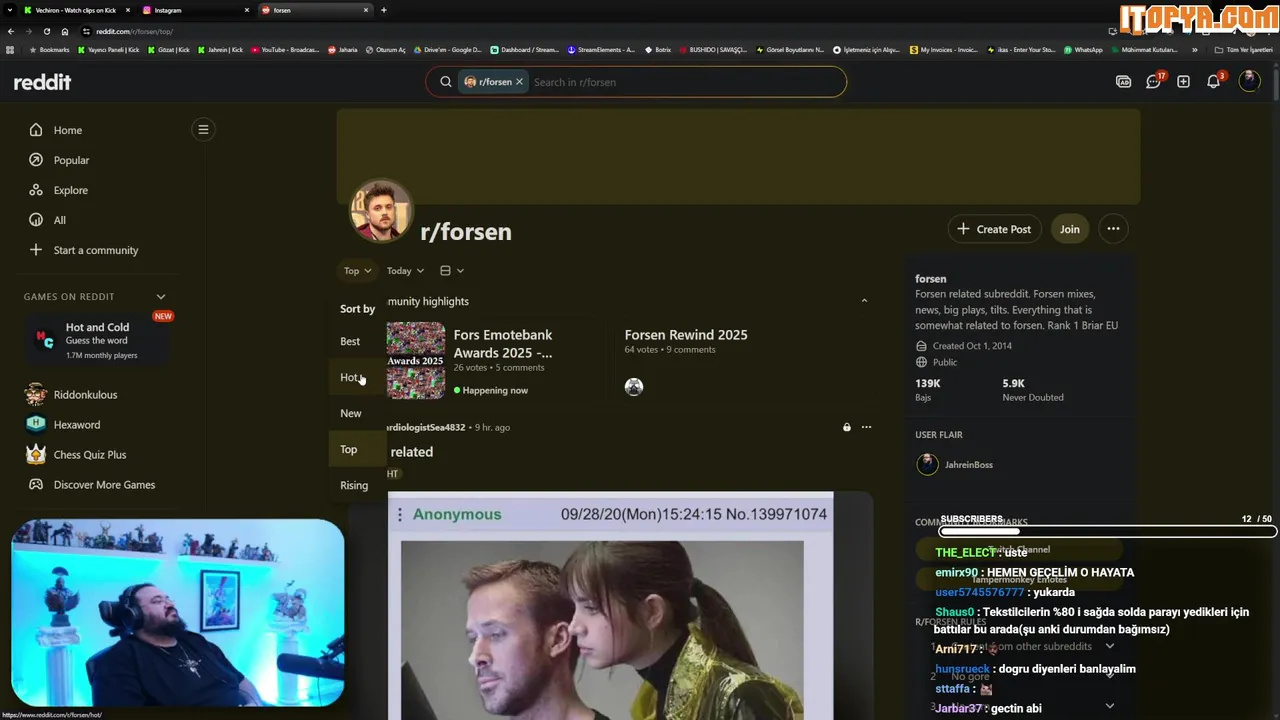Viewport: 1280px width, 720px height.
Task: Open Riddonkulous game
Action: (85, 395)
